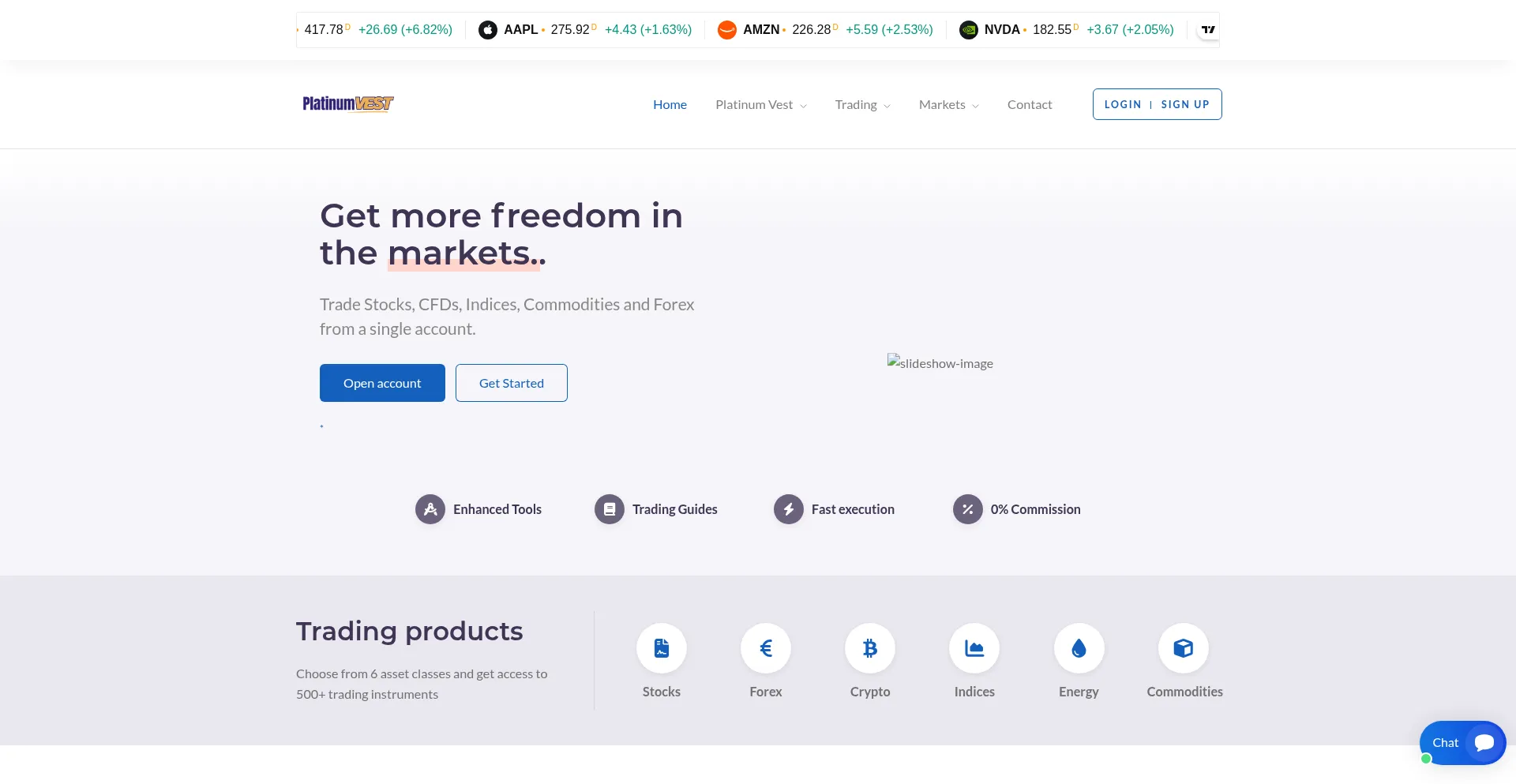Open the Contact page link
The height and width of the screenshot is (784, 1516).
(x=1029, y=105)
